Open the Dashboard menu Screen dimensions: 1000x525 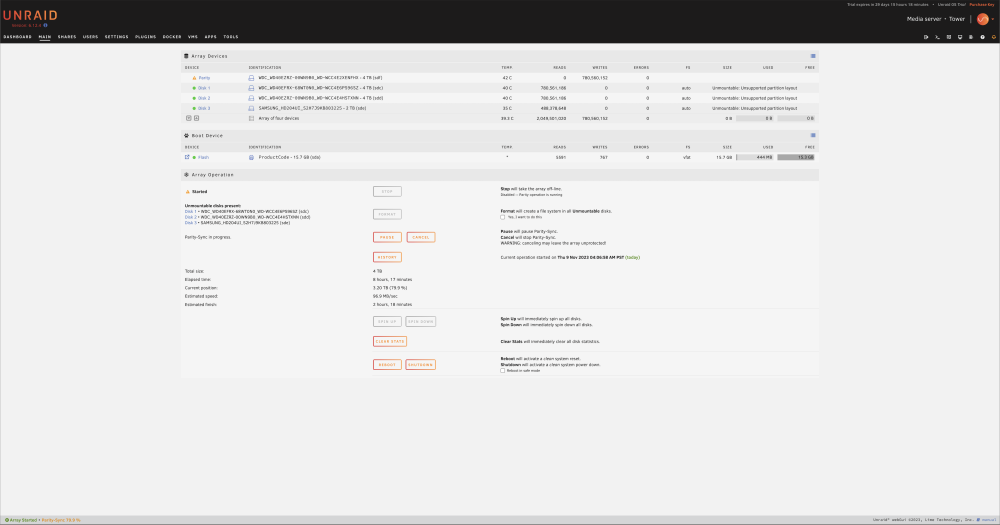coord(17,37)
